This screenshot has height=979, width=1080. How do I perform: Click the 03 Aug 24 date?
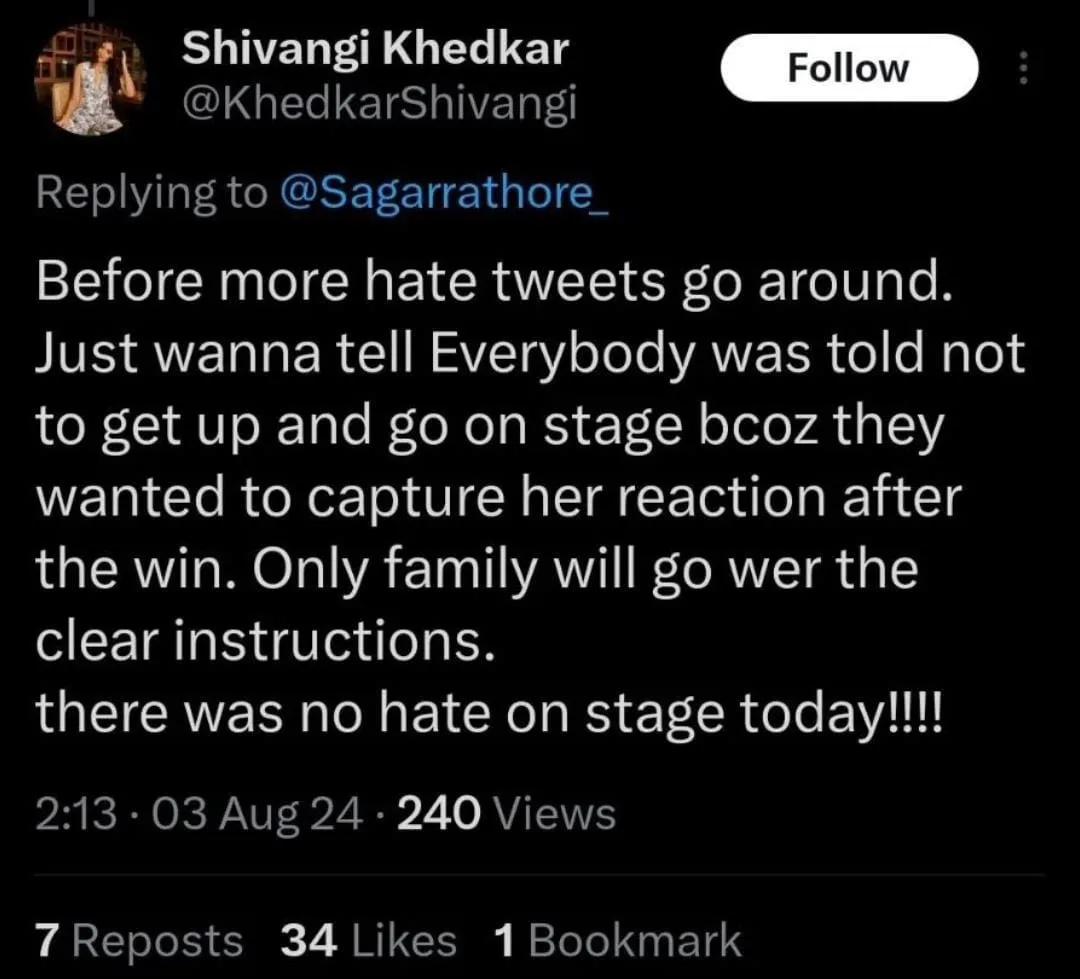(x=257, y=814)
